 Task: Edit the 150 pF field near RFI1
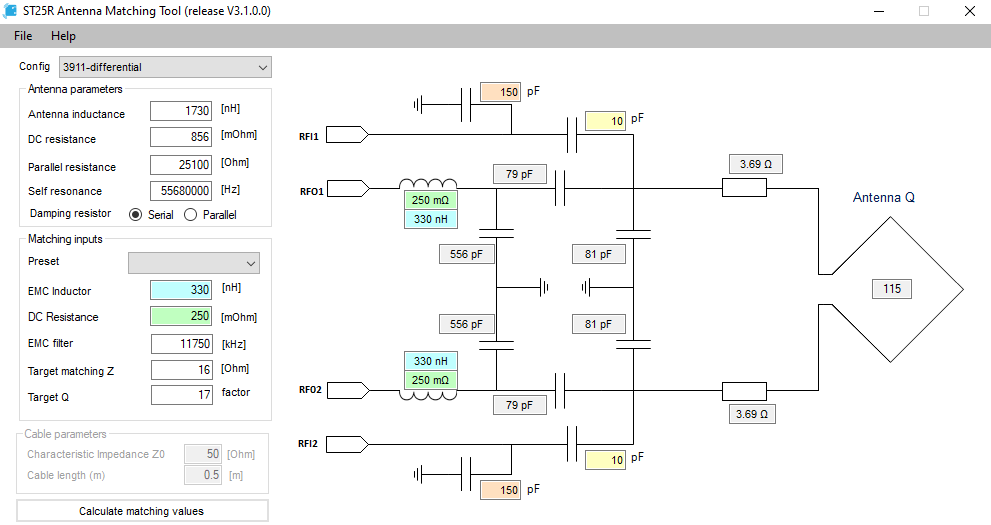pos(500,92)
